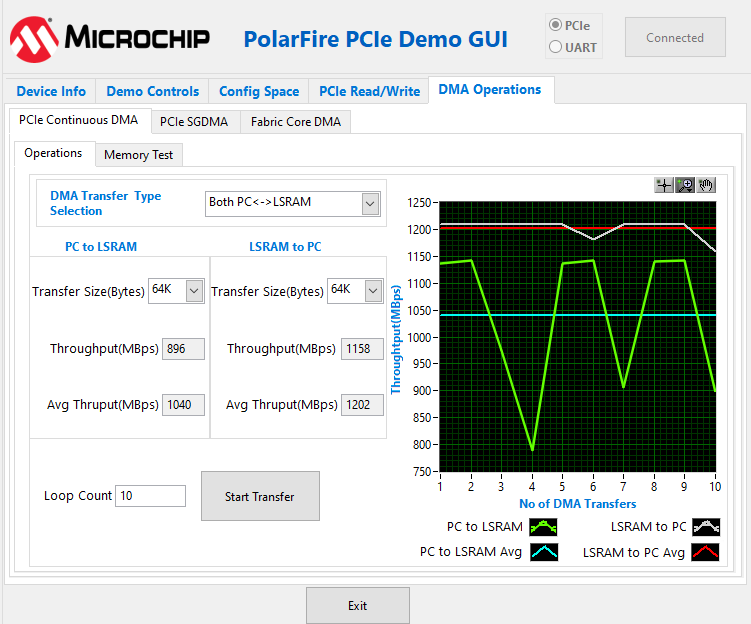The height and width of the screenshot is (624, 751).
Task: Select the PCIe radio button
Action: (x=556, y=25)
